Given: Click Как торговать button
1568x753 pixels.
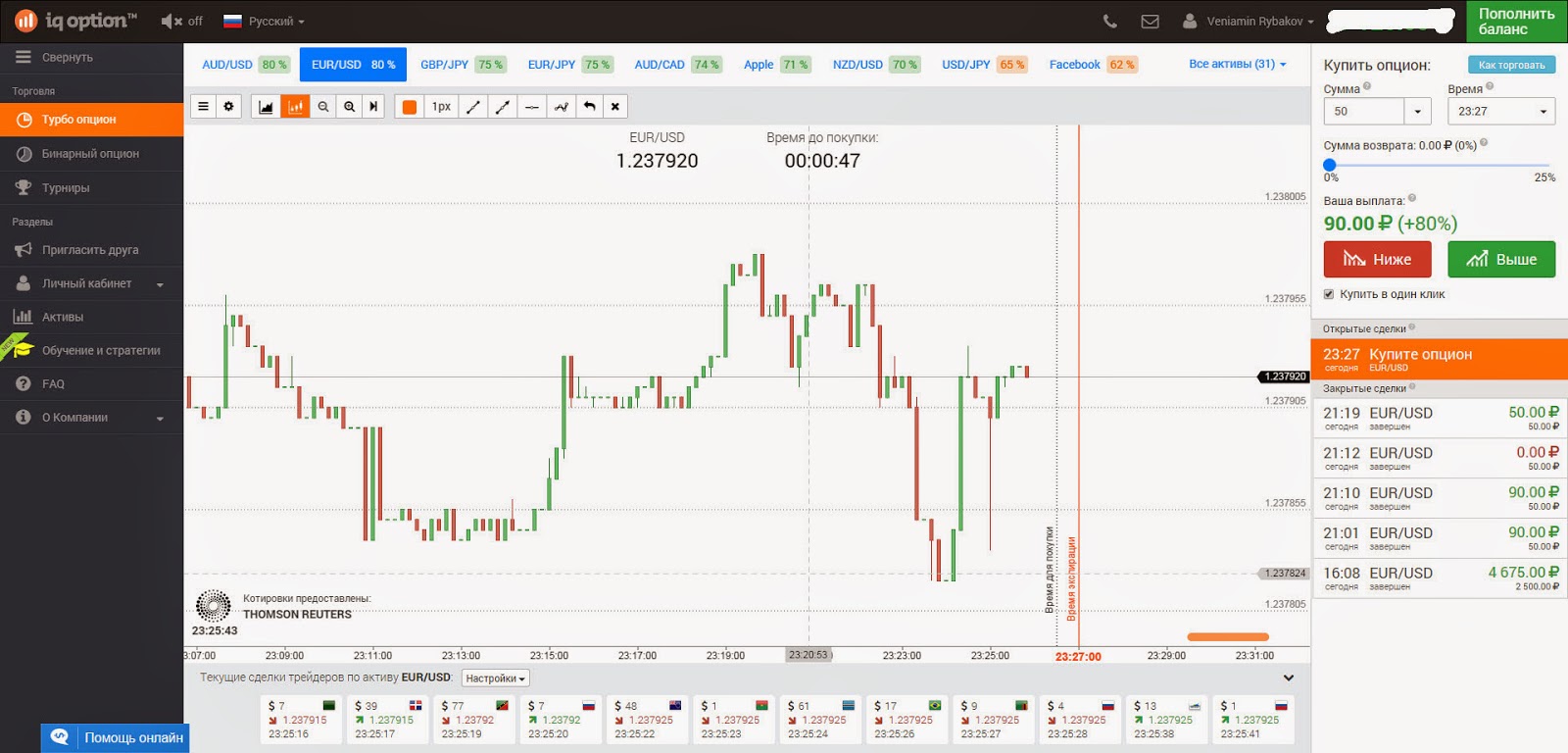Looking at the screenshot, I should click(x=1511, y=65).
